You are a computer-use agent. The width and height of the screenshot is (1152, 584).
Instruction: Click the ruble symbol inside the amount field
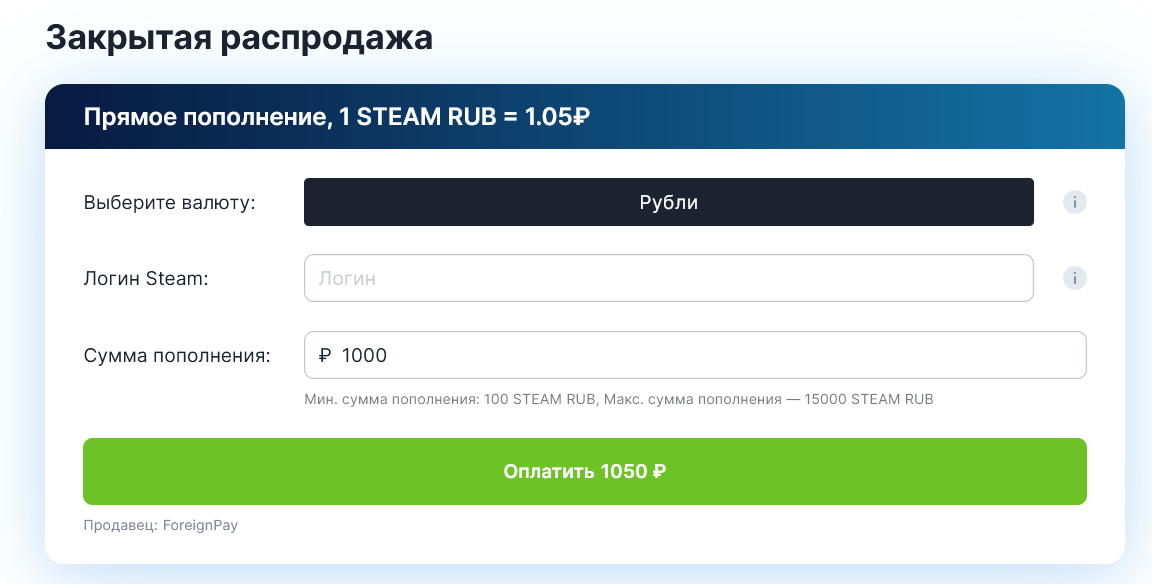[325, 356]
